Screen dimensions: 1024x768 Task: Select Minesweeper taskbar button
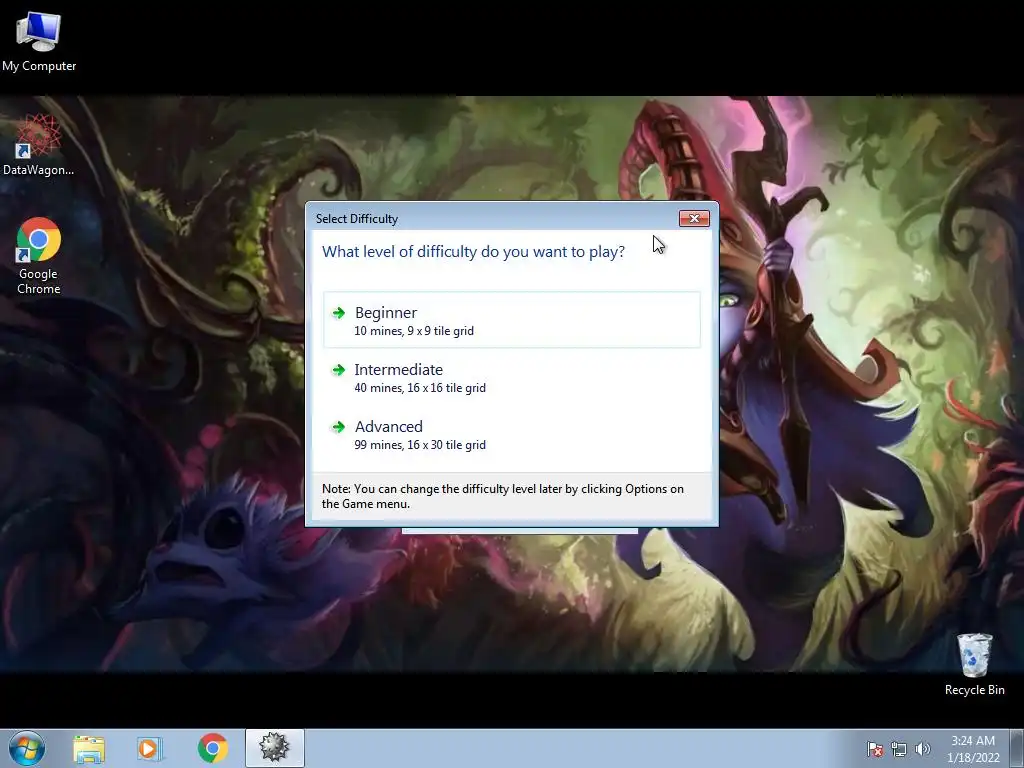click(x=275, y=748)
